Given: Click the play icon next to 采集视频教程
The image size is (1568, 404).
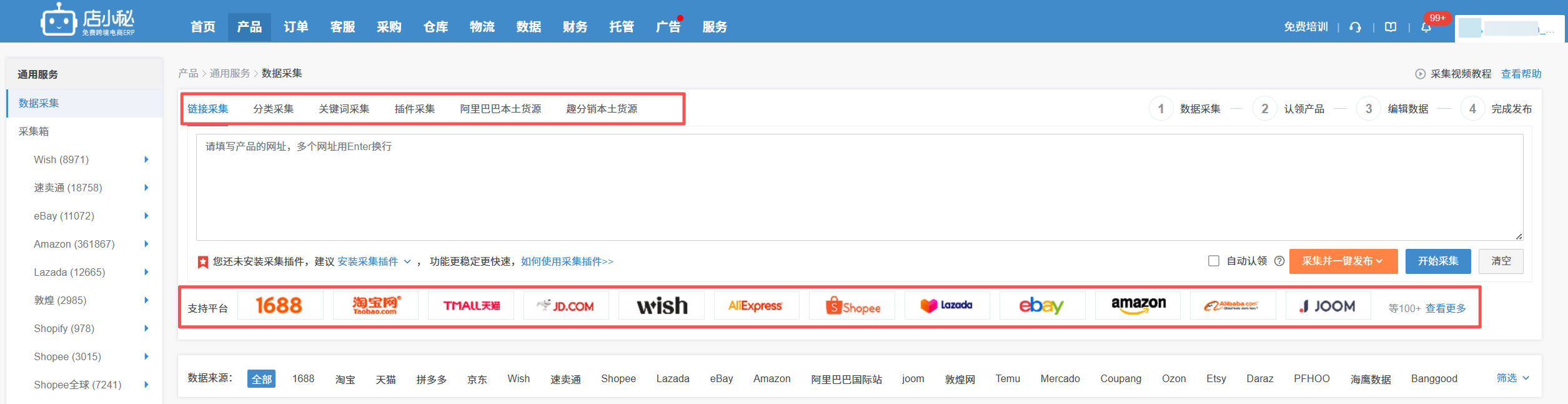Looking at the screenshot, I should [x=1420, y=74].
